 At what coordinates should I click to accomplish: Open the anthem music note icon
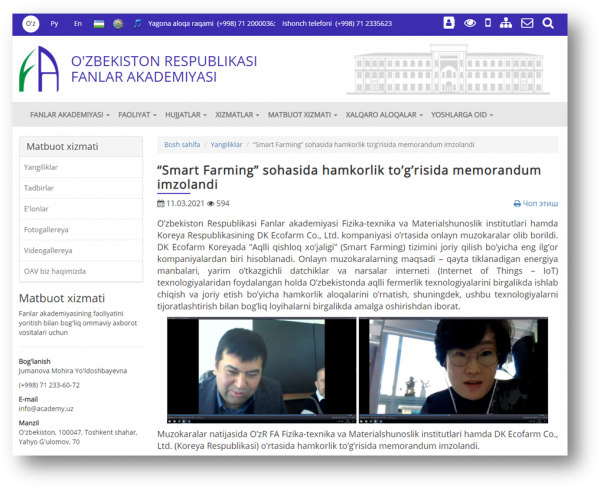tap(137, 24)
